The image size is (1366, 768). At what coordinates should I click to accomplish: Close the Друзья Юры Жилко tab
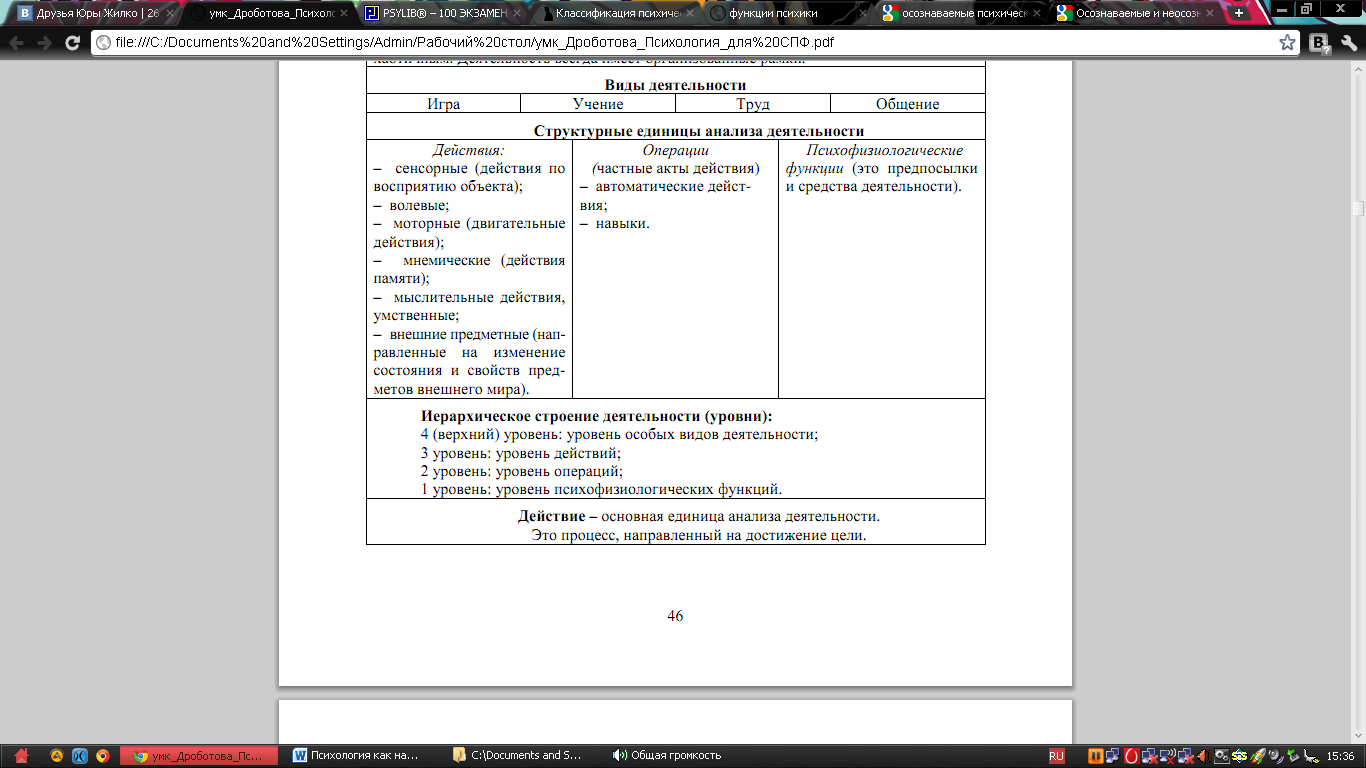pos(169,14)
